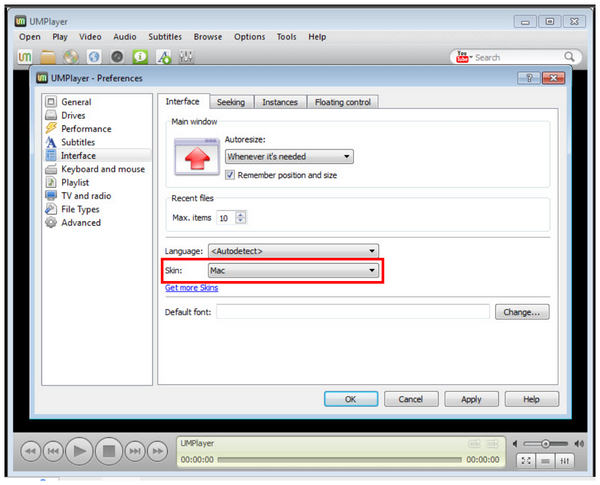Switch to the Floating control tab

coord(342,102)
